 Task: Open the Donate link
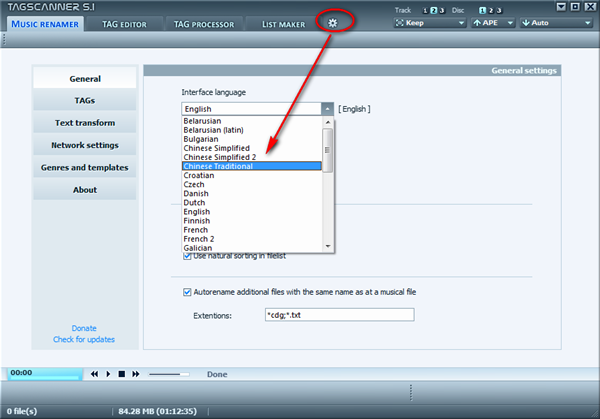tap(84, 328)
